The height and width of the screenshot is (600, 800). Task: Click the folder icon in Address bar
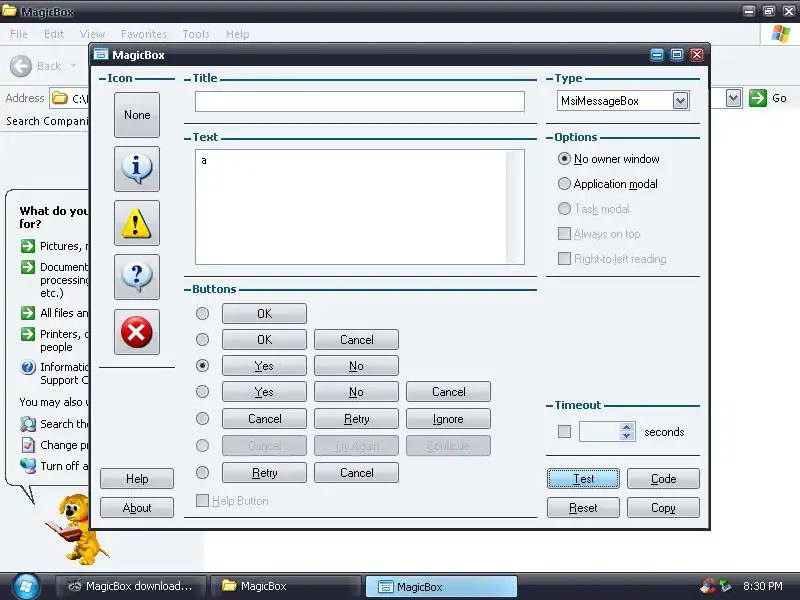60,97
